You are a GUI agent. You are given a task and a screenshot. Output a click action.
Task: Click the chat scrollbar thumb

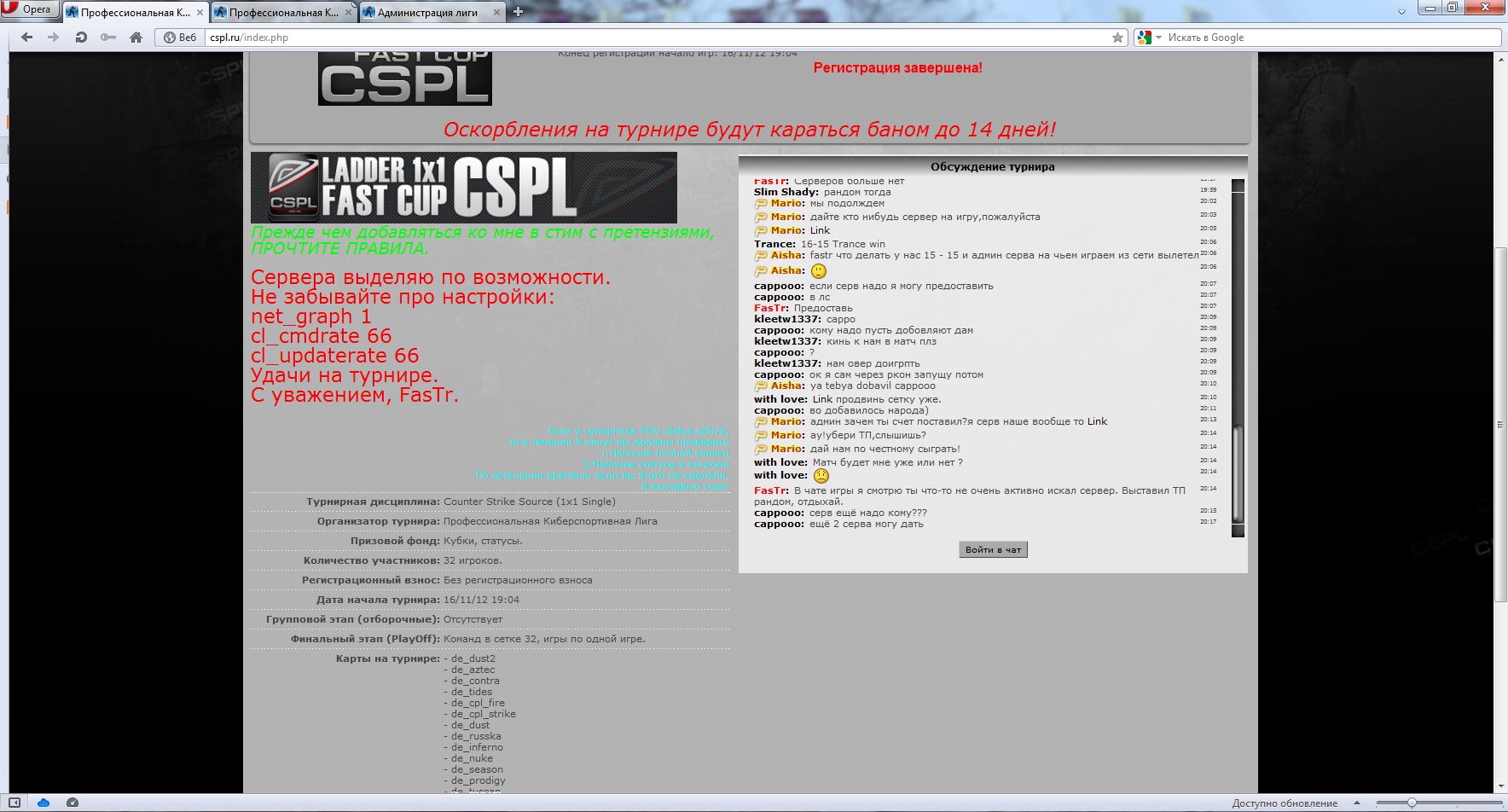(x=1238, y=473)
